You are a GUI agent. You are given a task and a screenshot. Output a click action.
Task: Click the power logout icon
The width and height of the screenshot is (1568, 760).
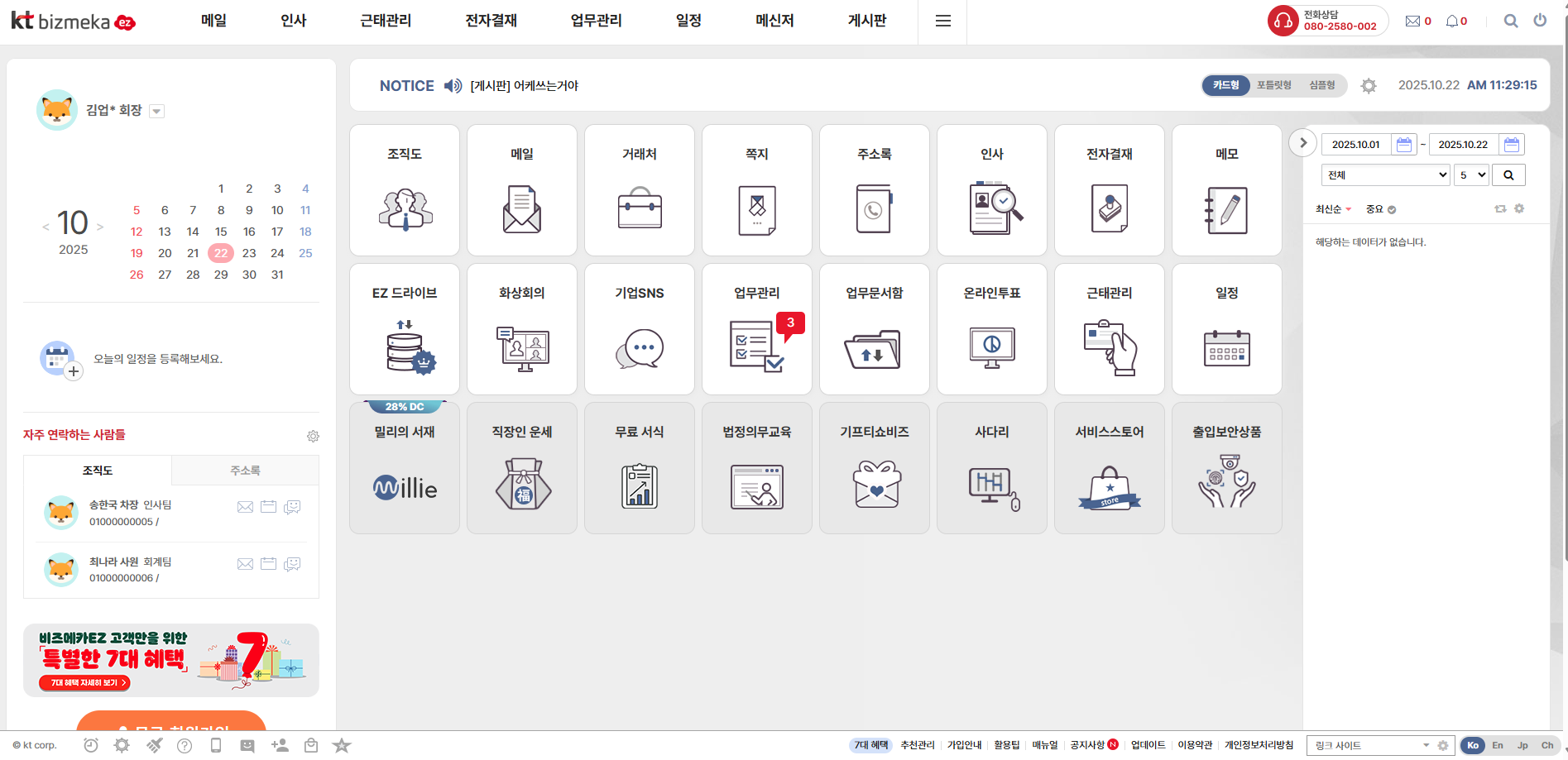1540,21
